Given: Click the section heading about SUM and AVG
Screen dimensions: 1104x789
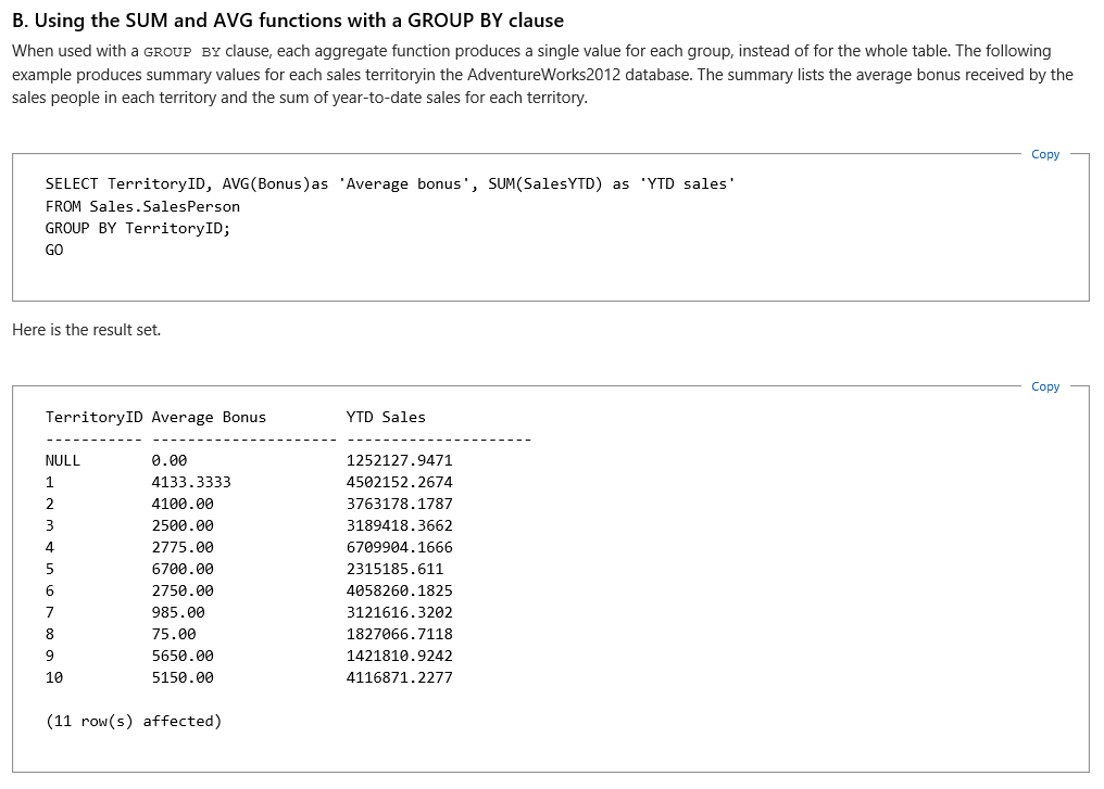Looking at the screenshot, I should click(x=288, y=20).
